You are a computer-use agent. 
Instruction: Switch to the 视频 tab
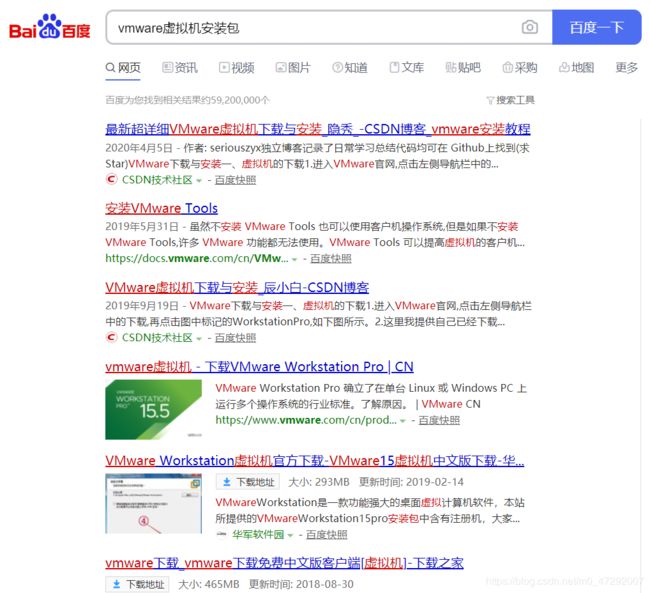point(237,68)
